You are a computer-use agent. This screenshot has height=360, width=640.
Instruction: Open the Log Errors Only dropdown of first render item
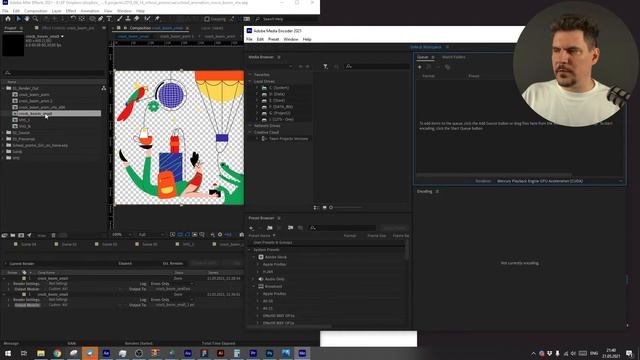[171, 284]
